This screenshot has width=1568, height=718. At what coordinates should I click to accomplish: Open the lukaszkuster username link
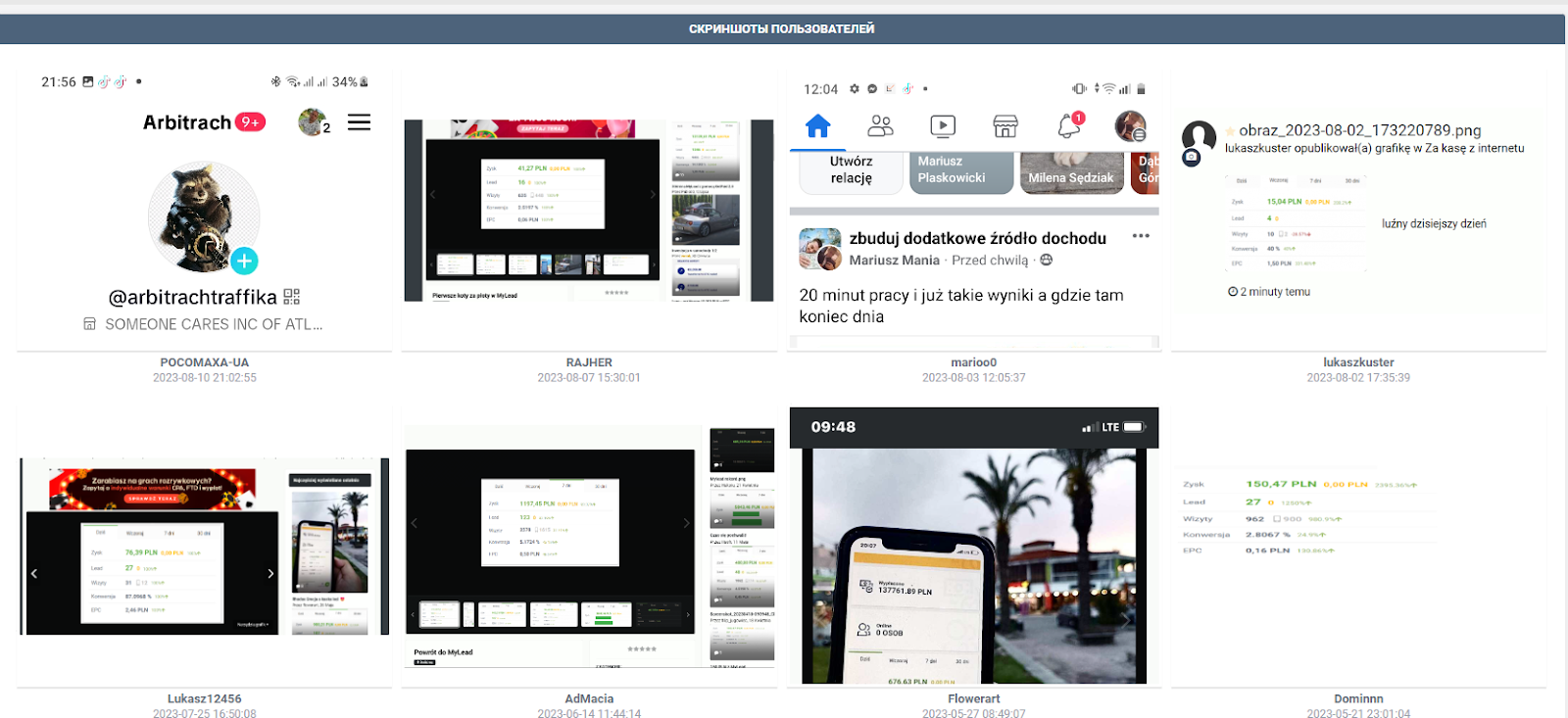[1358, 362]
